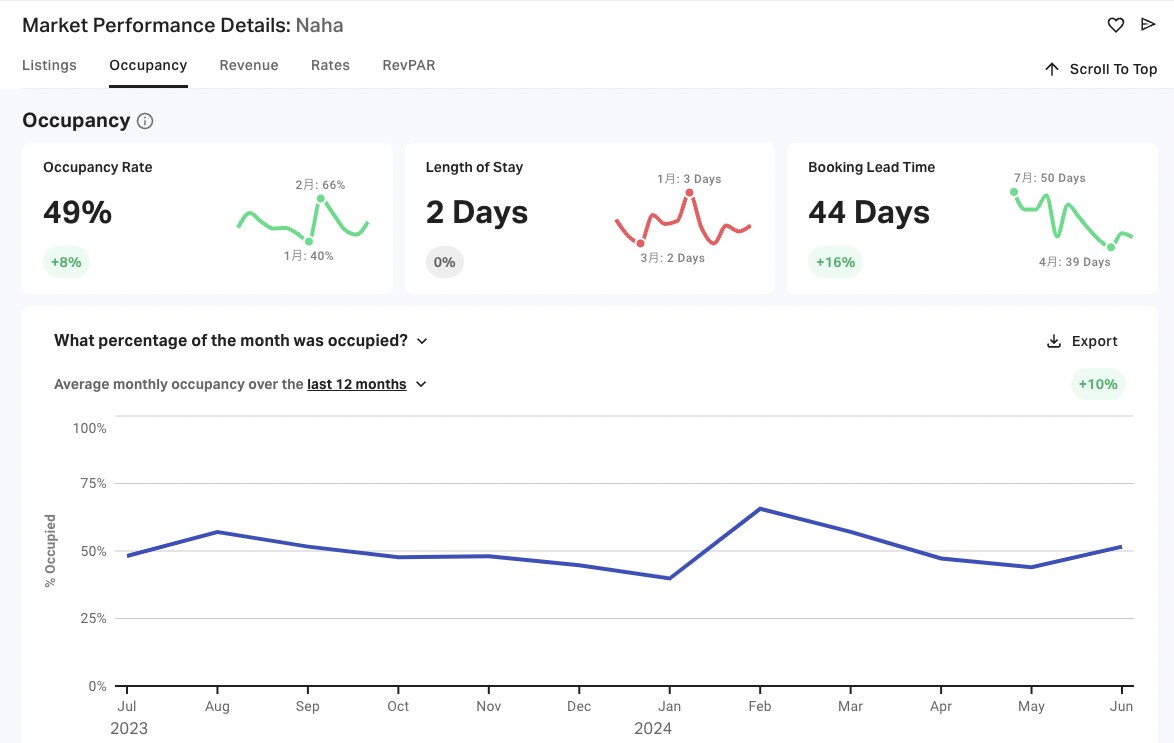The height and width of the screenshot is (743, 1174).
Task: Click the heart favorite icon
Action: tap(1116, 25)
